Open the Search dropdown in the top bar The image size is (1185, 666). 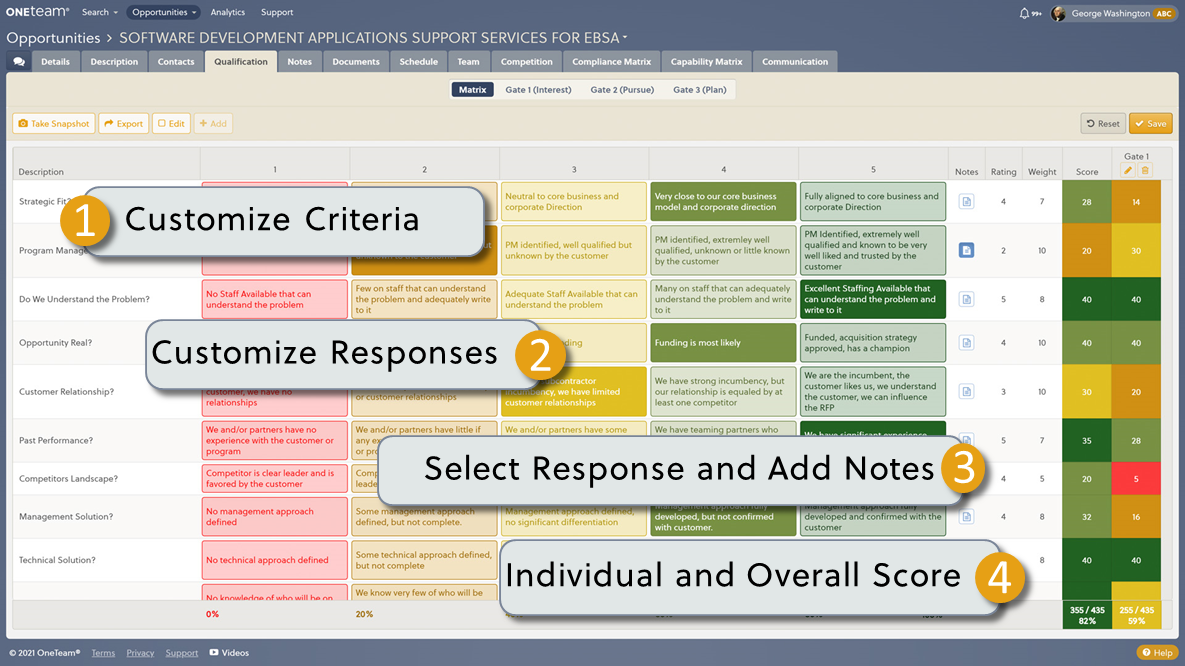click(99, 12)
